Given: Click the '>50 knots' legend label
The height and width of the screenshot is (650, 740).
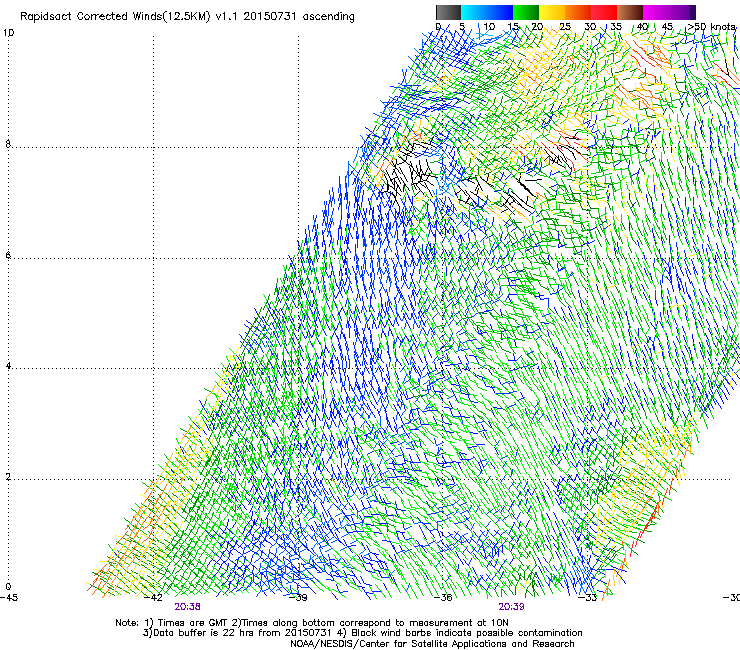Looking at the screenshot, I should pos(712,27).
